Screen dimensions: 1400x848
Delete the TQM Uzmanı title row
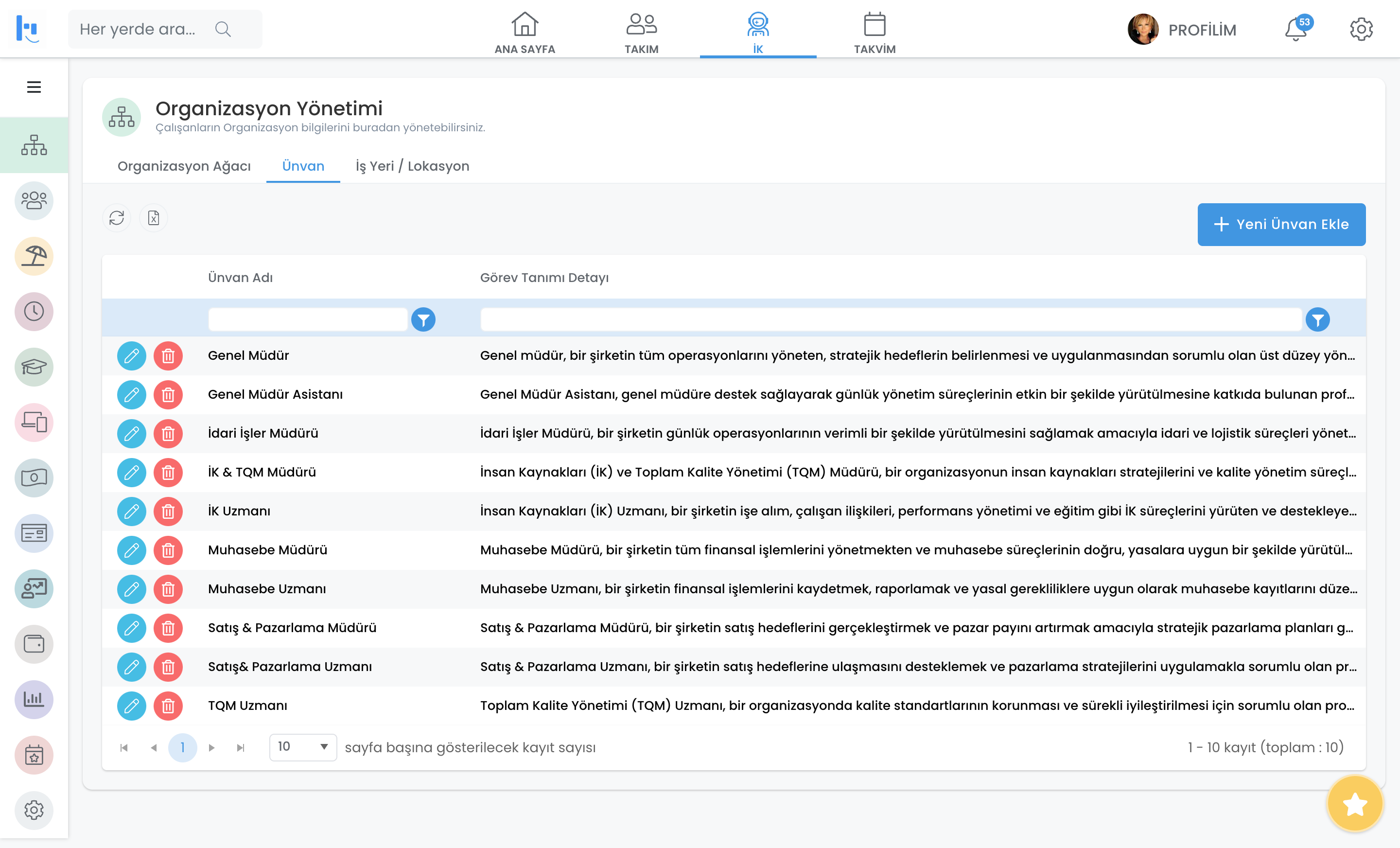pyautogui.click(x=168, y=706)
